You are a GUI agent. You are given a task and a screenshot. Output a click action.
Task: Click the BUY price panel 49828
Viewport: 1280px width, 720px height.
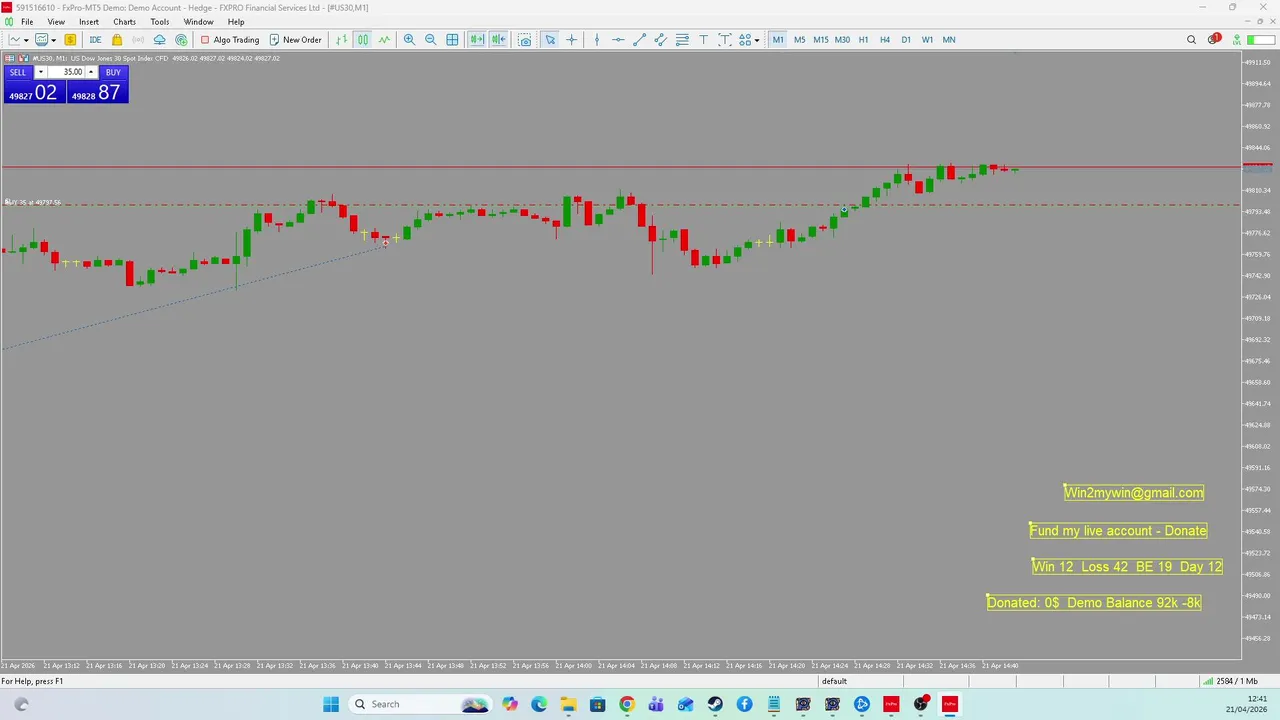tap(98, 93)
